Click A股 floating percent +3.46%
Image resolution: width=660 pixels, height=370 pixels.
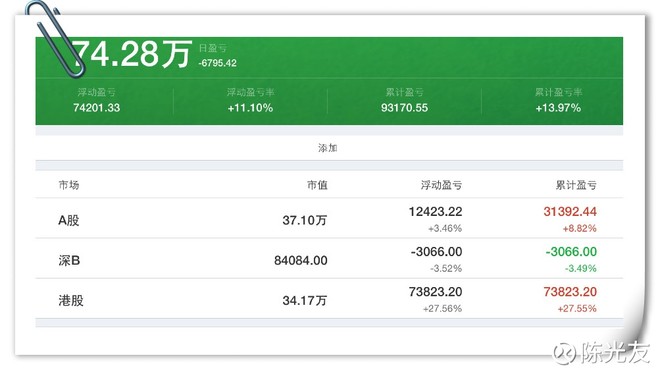(445, 229)
